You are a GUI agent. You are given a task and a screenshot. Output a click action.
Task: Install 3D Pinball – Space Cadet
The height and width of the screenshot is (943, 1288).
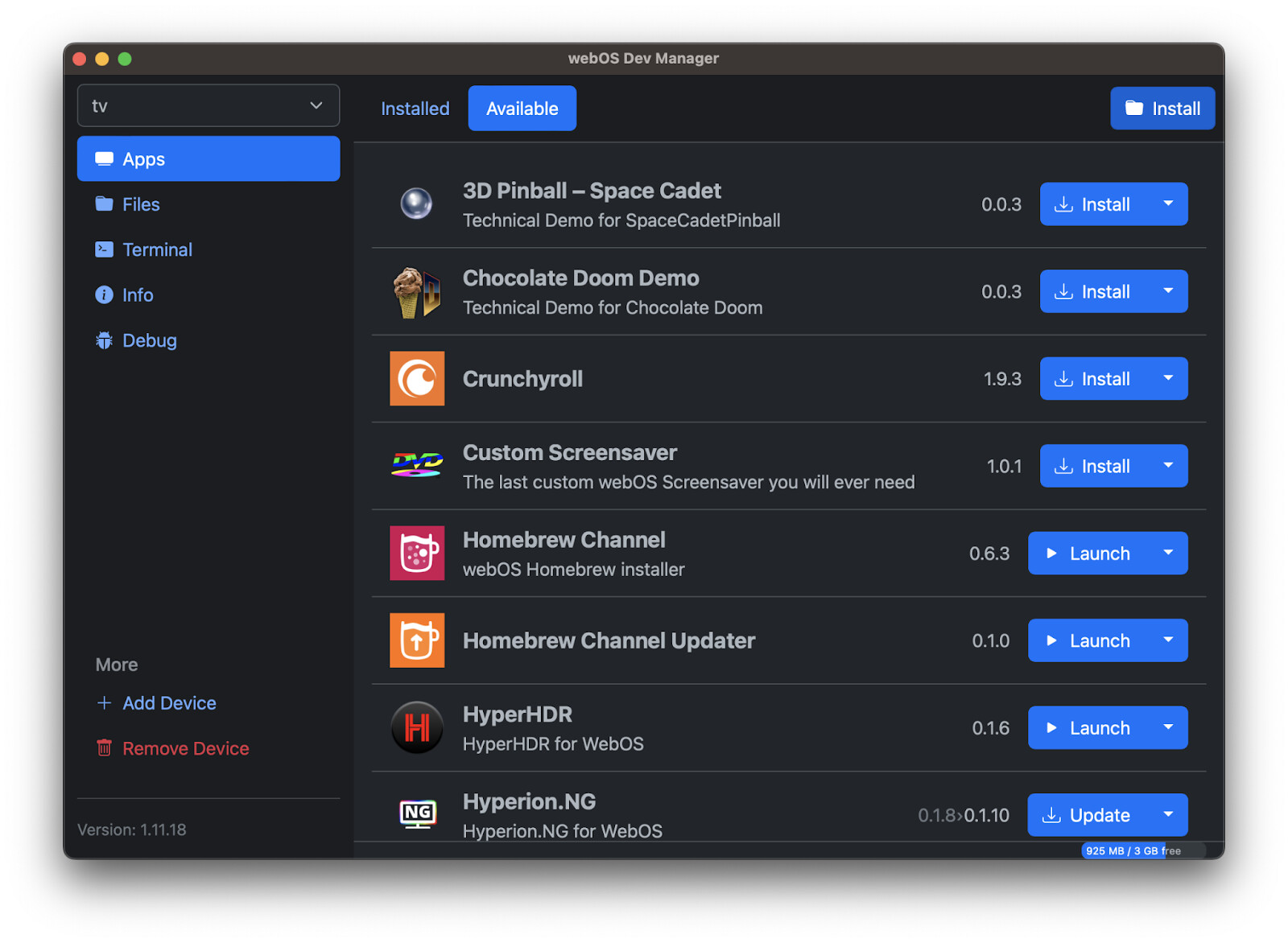1093,204
